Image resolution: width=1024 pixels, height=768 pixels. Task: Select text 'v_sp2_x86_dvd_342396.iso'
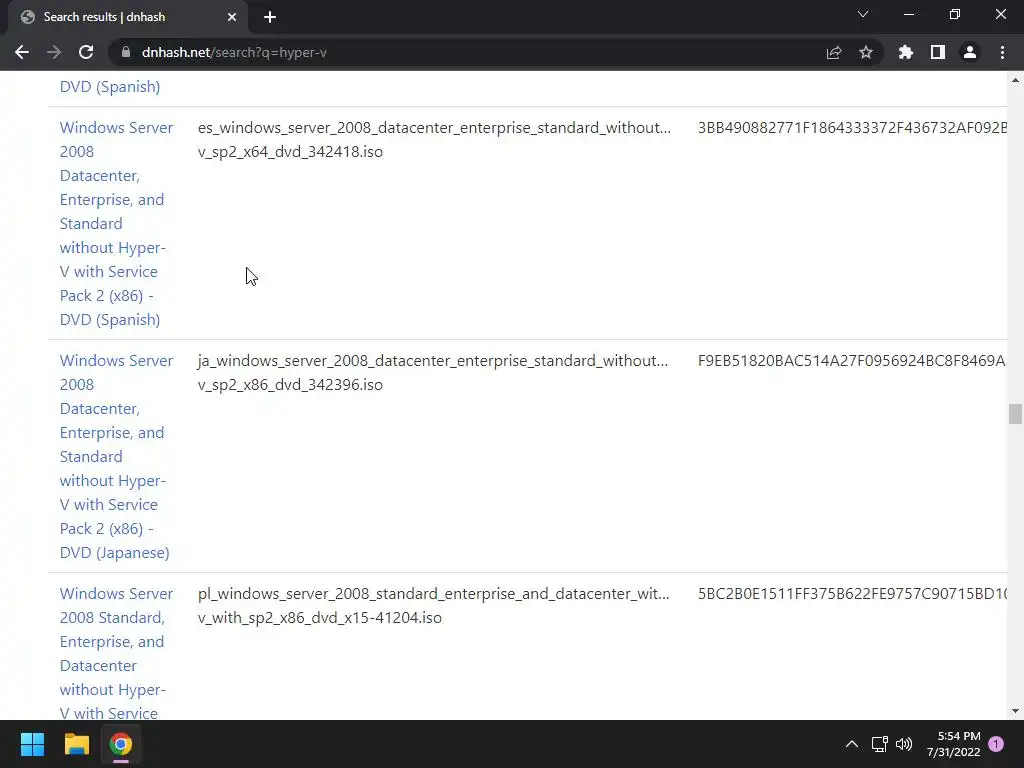point(291,385)
